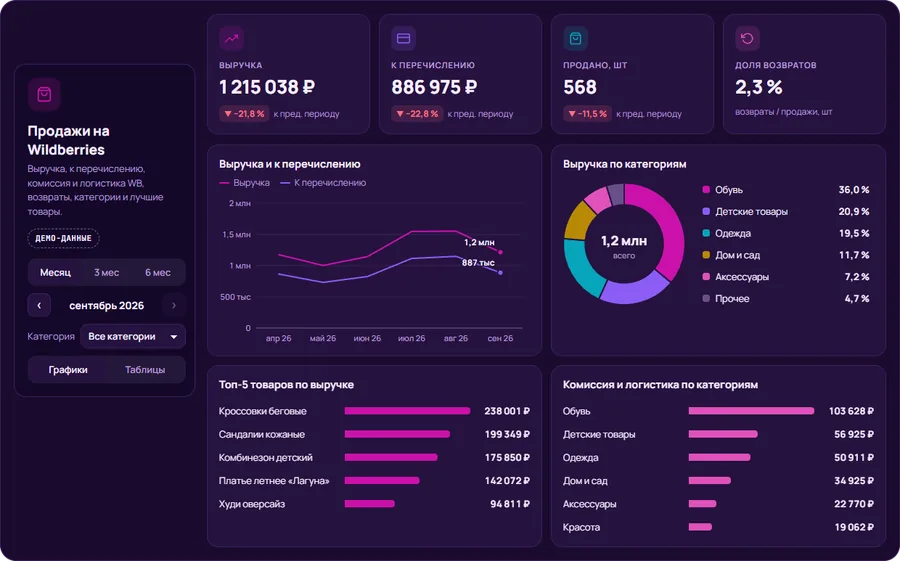Click the апр 26 axis label
The image size is (900, 561).
pos(278,338)
